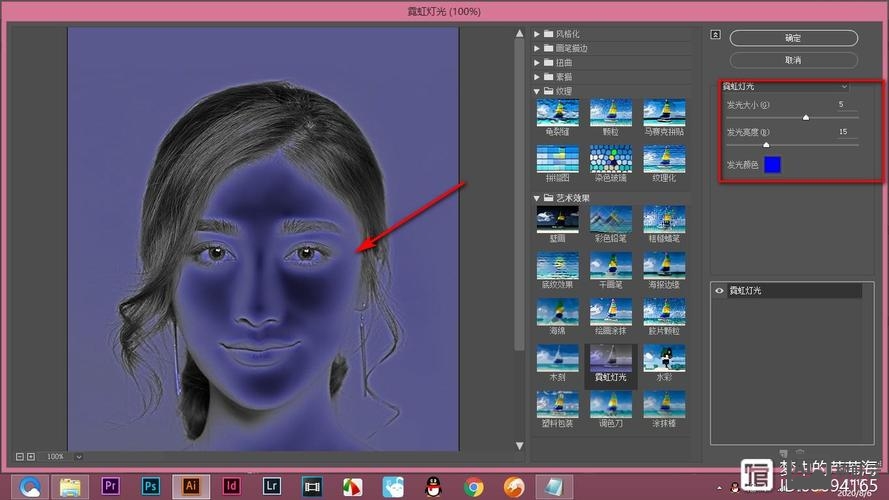Open the zoom percentage dropdown
The width and height of the screenshot is (889, 500).
(79, 456)
